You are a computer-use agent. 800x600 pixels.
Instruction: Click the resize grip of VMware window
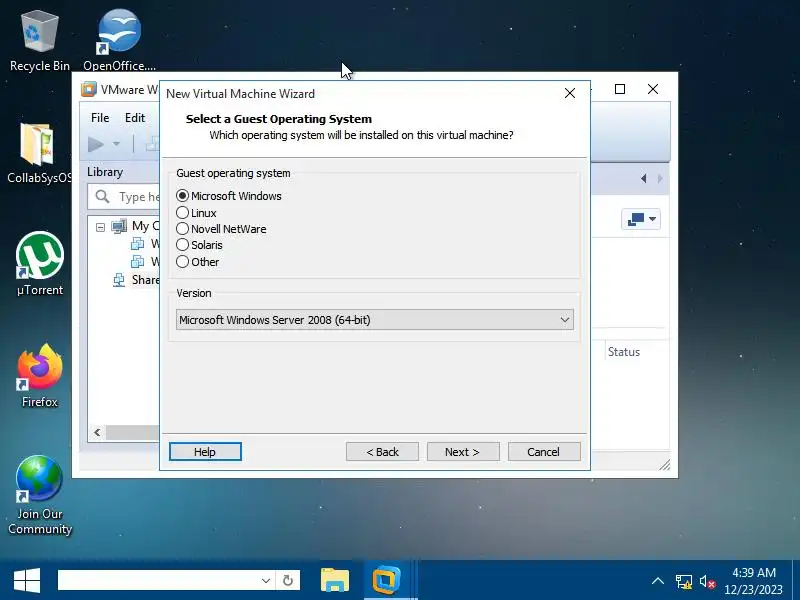click(x=664, y=464)
